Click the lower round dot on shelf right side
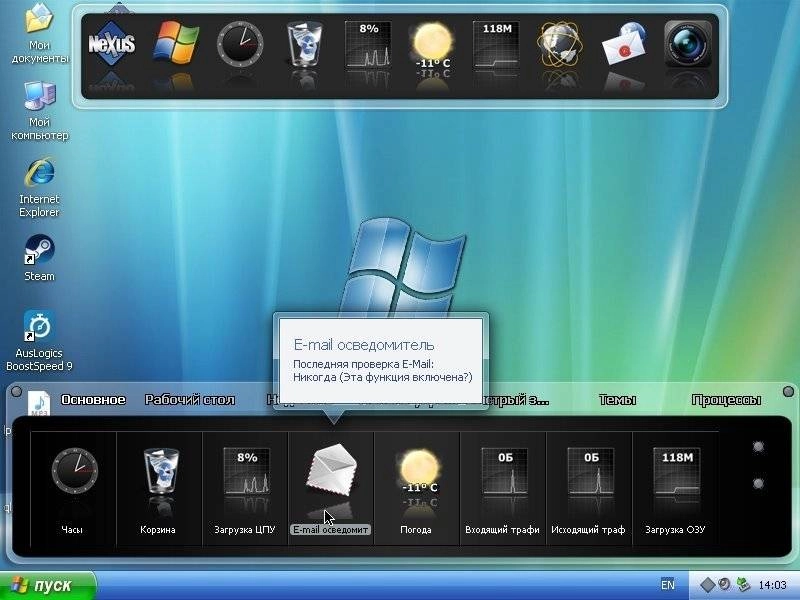Viewport: 800px width, 600px height. click(758, 483)
